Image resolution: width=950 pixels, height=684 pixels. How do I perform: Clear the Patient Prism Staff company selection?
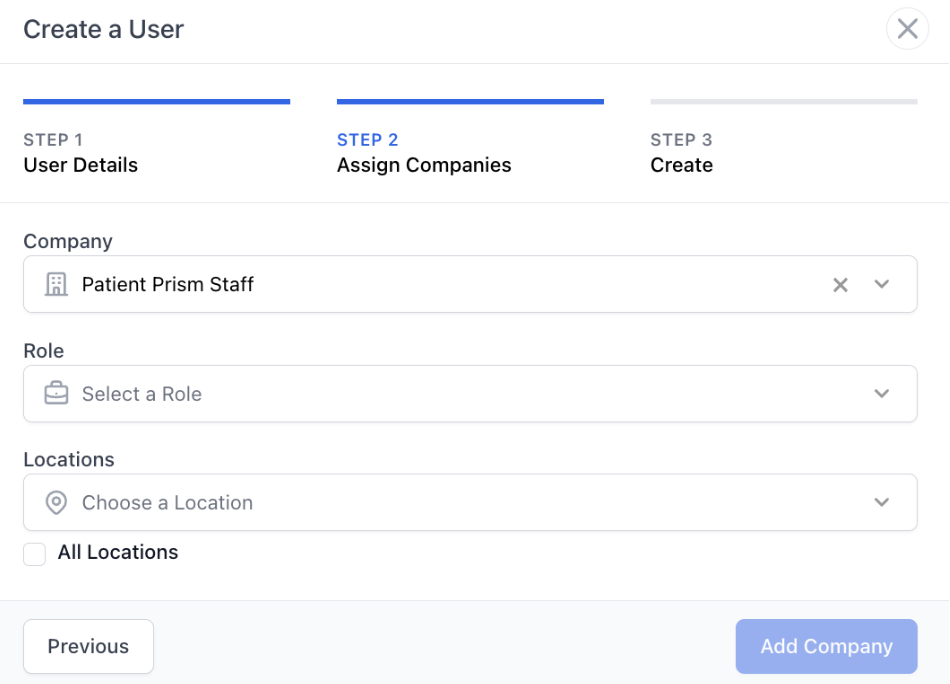pos(840,285)
